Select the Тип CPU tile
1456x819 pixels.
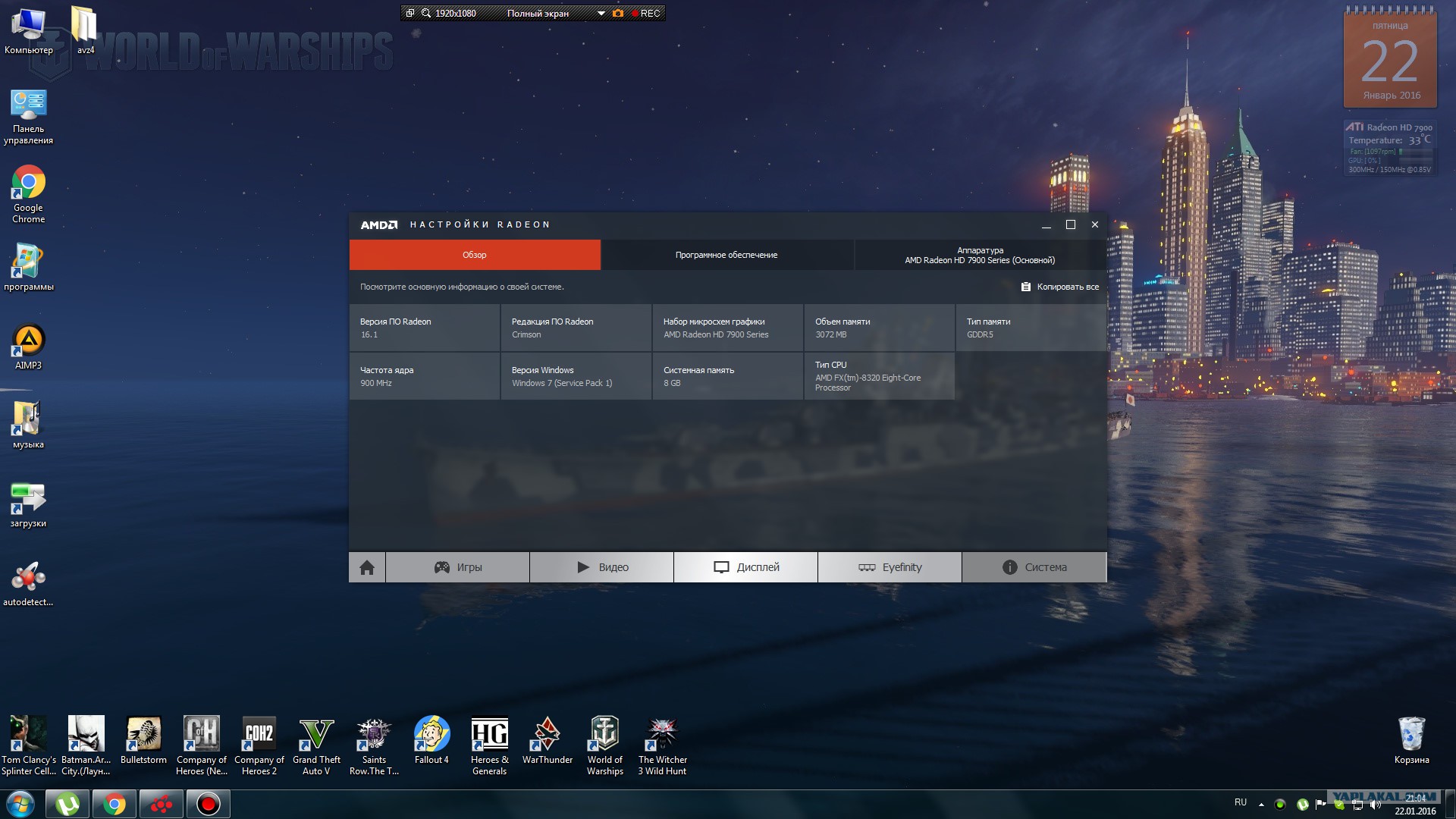coord(880,376)
